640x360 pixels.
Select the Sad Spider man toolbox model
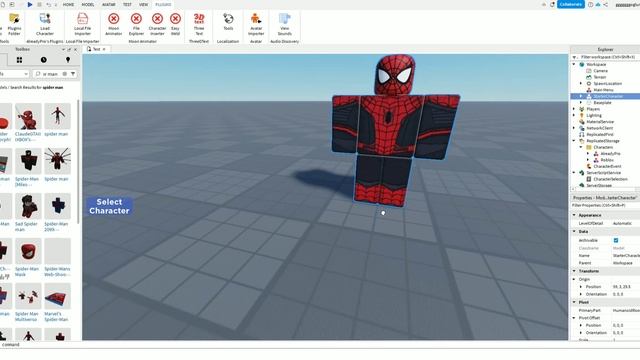coord(28,213)
